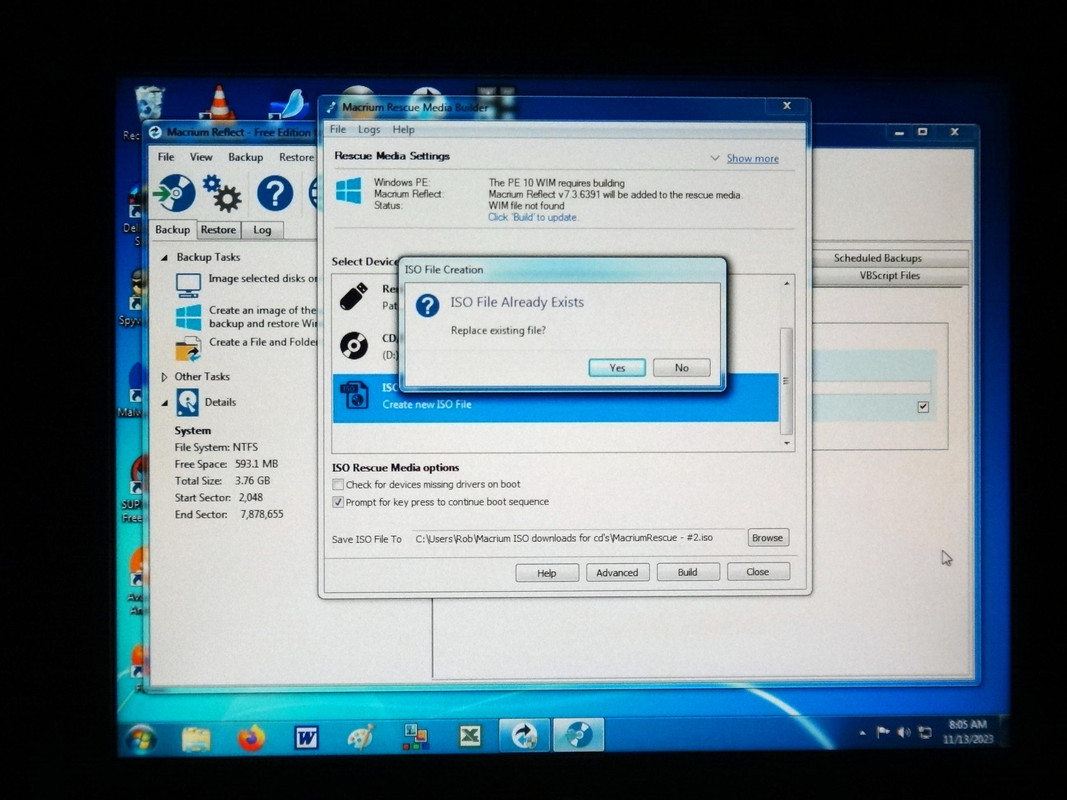This screenshot has width=1067, height=800.
Task: Click the Windows PE logo icon
Action: 348,191
